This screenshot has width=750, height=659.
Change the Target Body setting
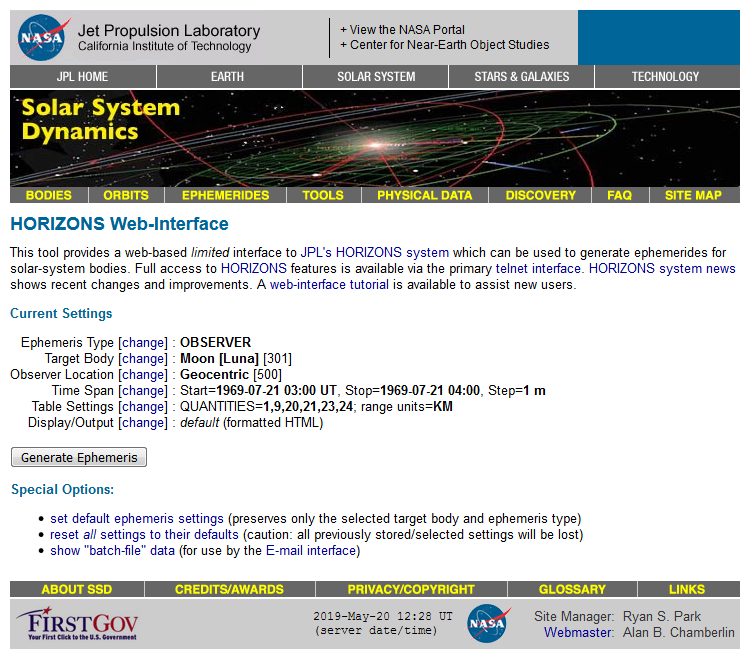(x=143, y=358)
